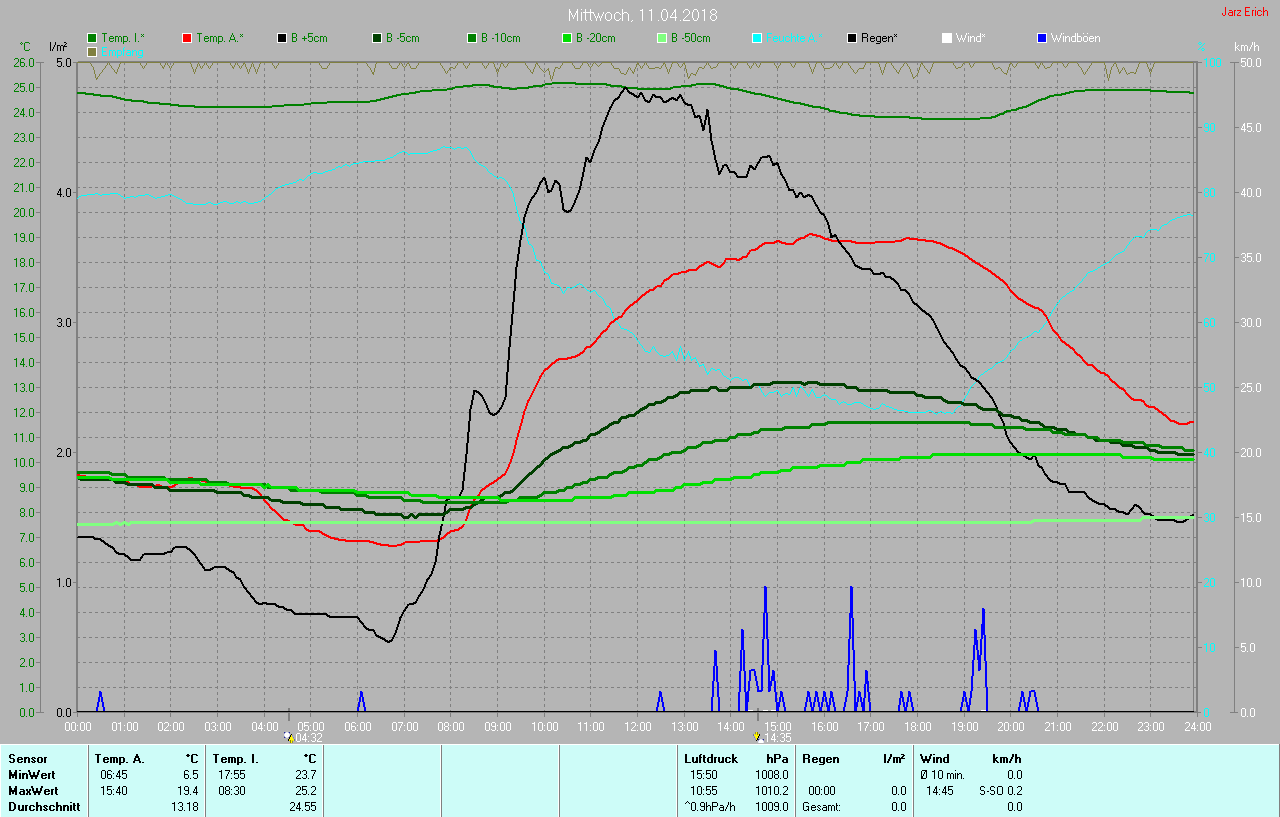1280x817 pixels.
Task: Click the blue Windböen legend square
Action: click(1042, 38)
